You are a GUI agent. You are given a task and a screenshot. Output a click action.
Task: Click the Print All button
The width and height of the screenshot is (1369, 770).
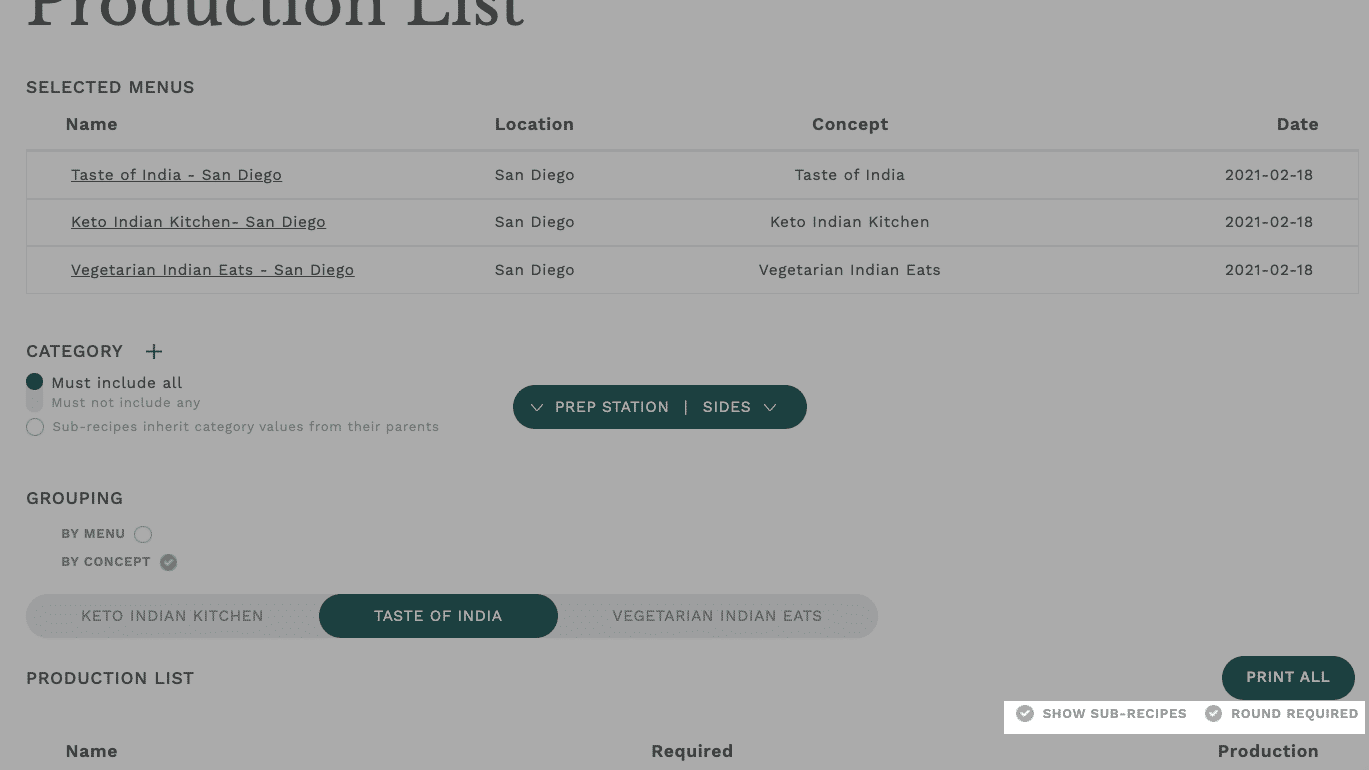point(1288,678)
